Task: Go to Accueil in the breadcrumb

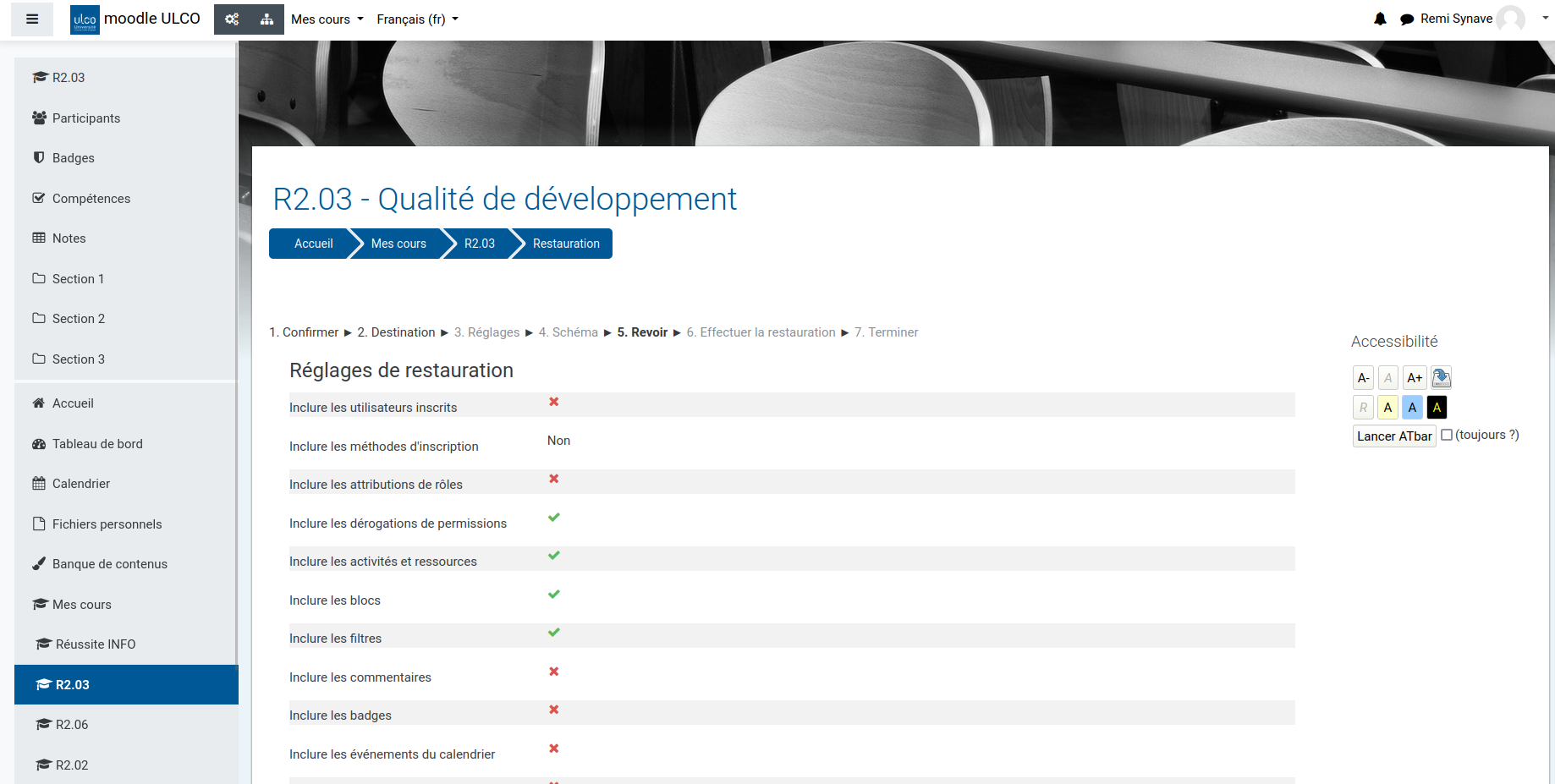Action: [313, 244]
